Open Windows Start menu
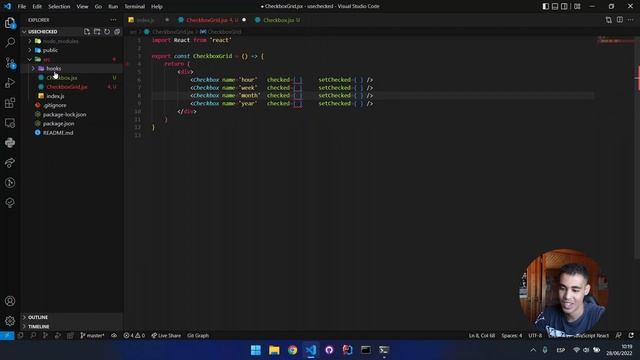The height and width of the screenshot is (360, 640). [x=256, y=350]
